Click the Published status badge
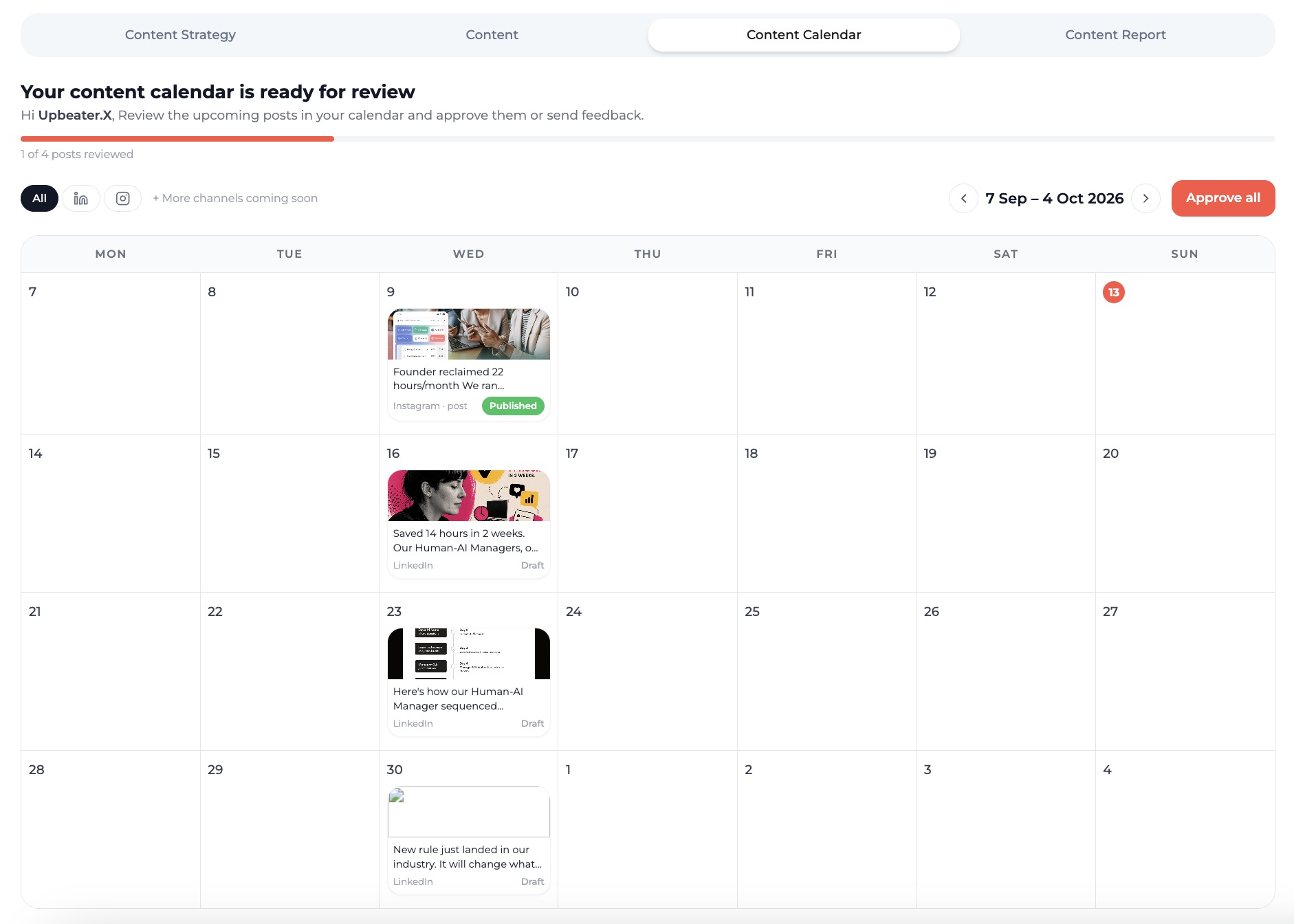Image resolution: width=1294 pixels, height=924 pixels. [513, 406]
